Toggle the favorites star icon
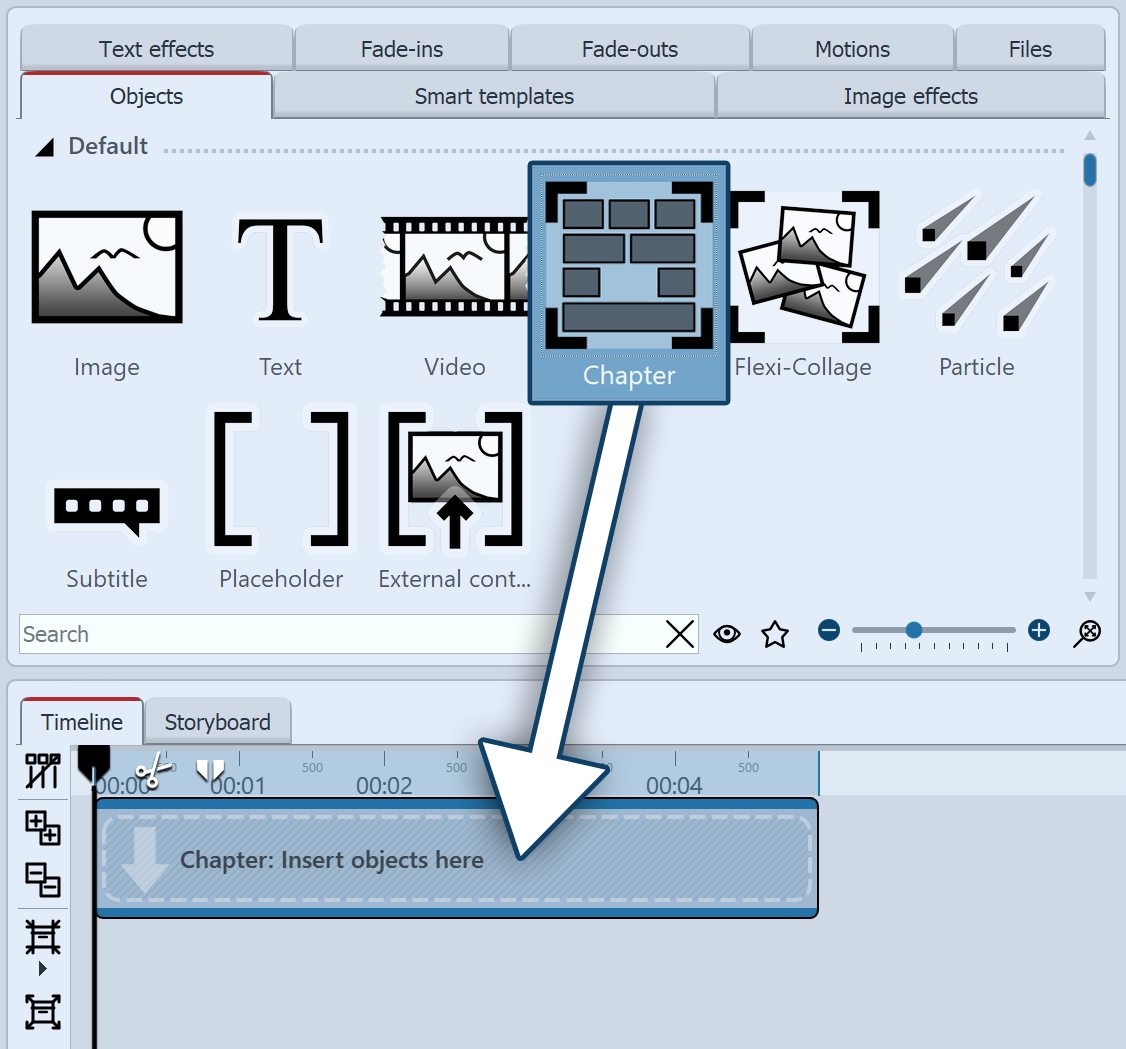 coord(775,634)
